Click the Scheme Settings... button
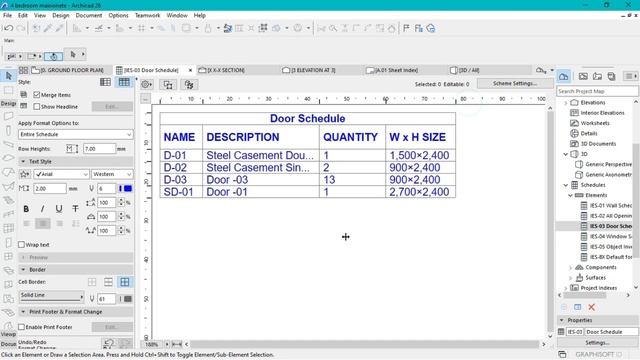This screenshot has width=640, height=360. tap(515, 83)
